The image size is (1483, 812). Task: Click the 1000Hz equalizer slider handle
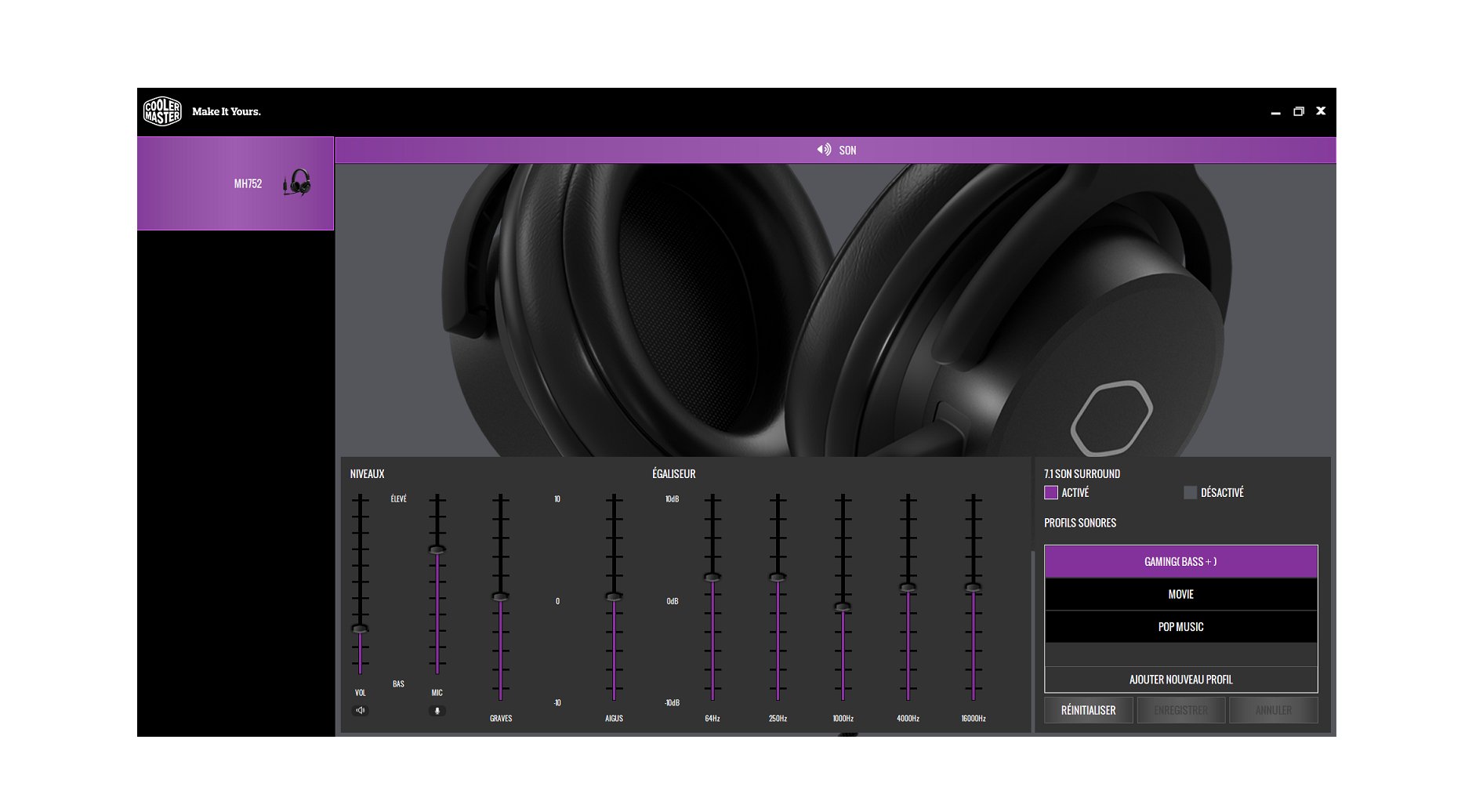843,607
